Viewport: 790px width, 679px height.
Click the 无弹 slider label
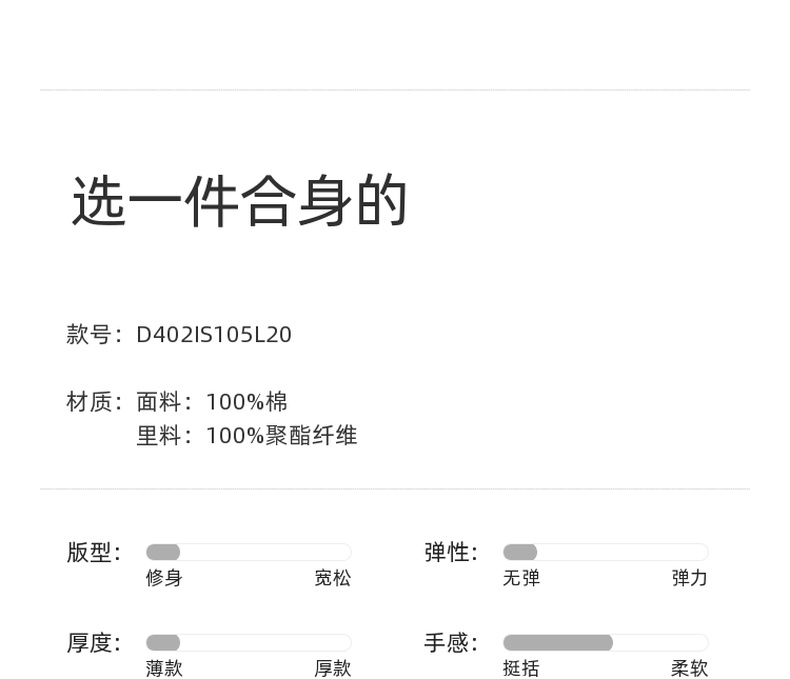point(521,578)
